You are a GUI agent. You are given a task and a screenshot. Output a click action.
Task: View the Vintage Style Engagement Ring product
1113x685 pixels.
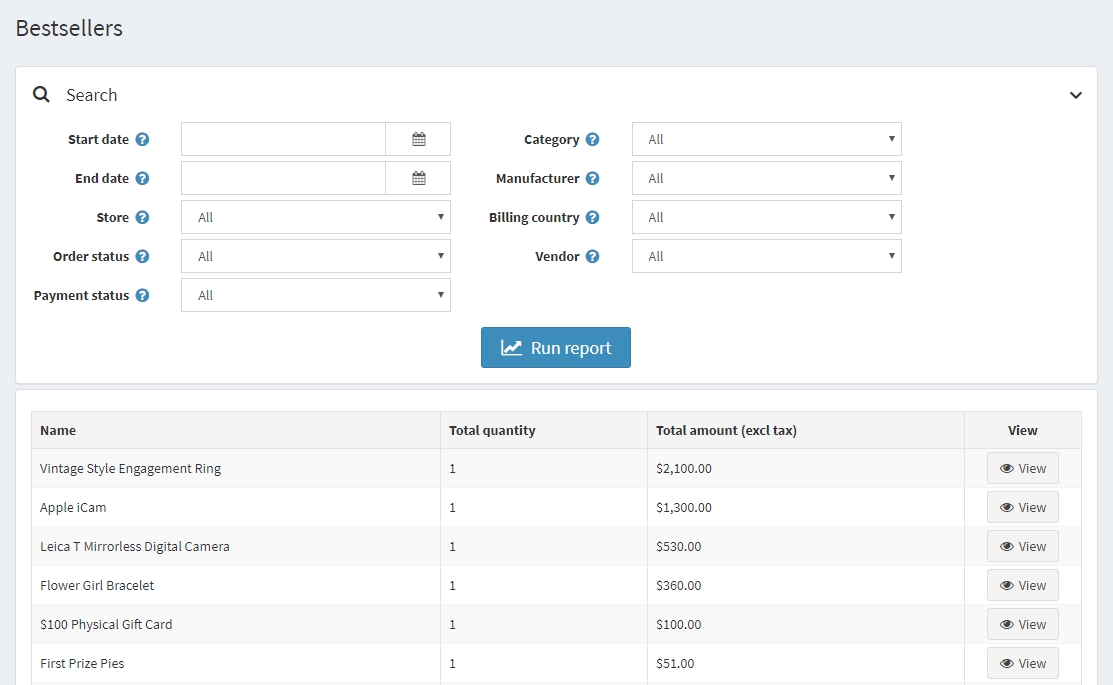pyautogui.click(x=1022, y=468)
